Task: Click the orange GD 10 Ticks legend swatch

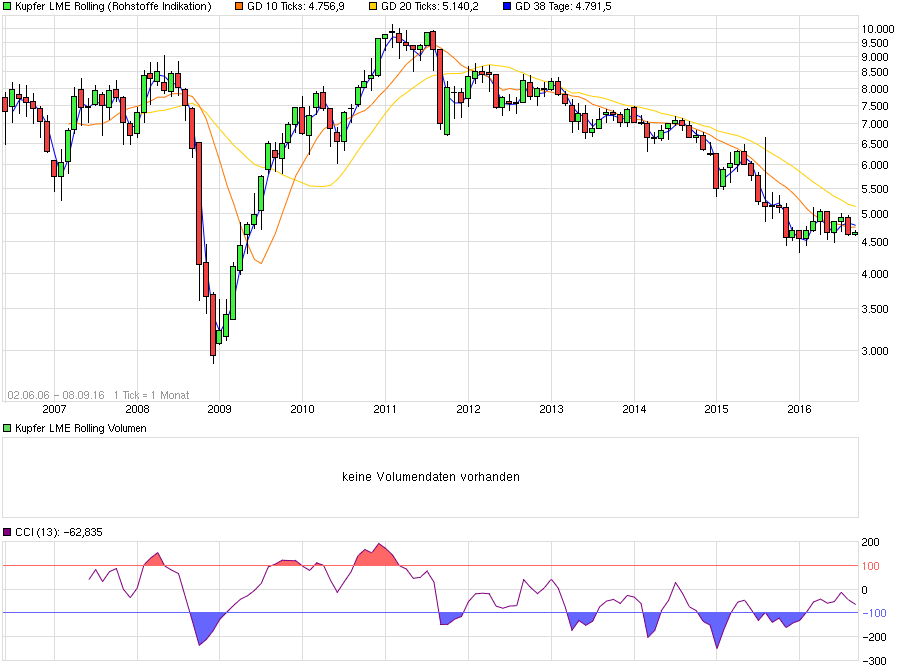Action: click(x=239, y=7)
